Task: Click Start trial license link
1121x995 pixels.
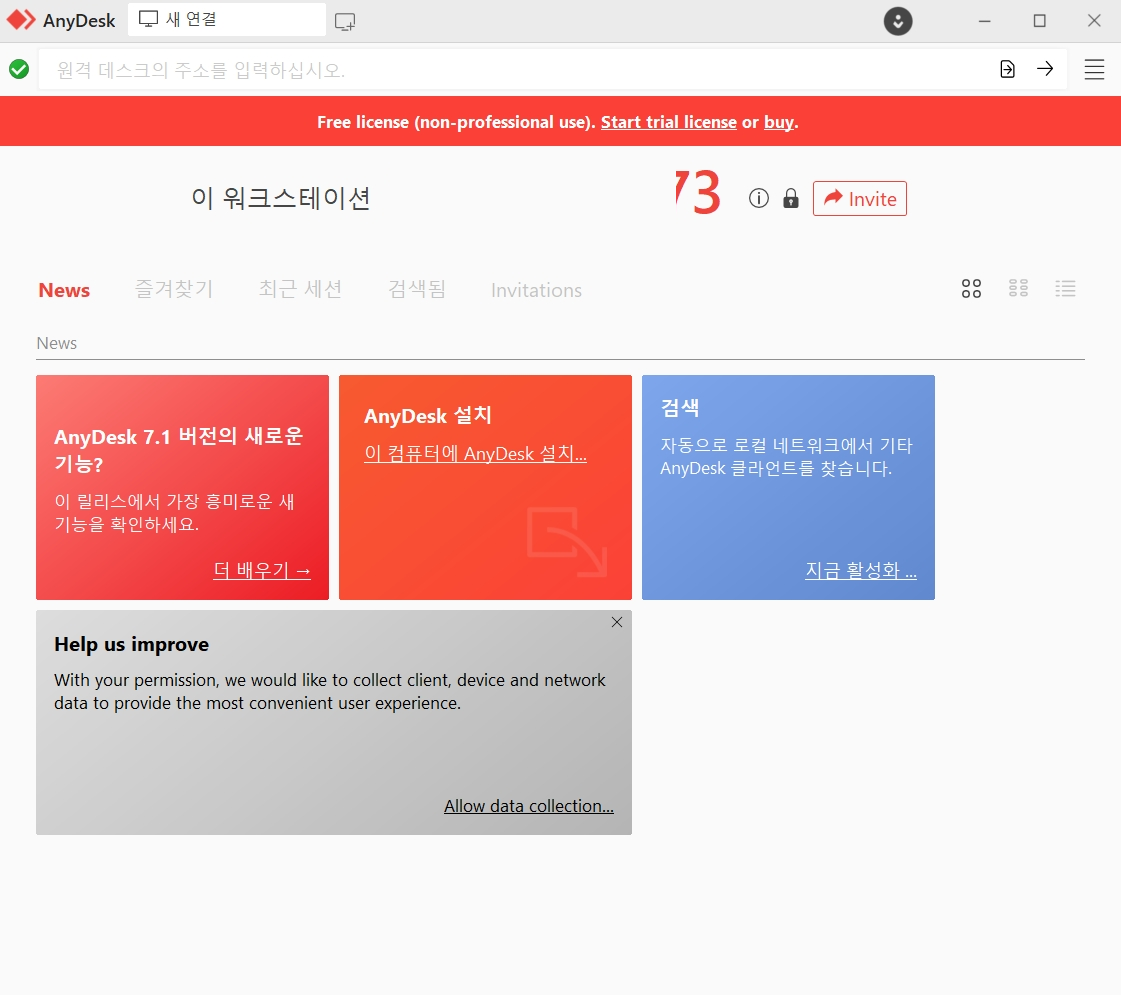Action: [668, 122]
